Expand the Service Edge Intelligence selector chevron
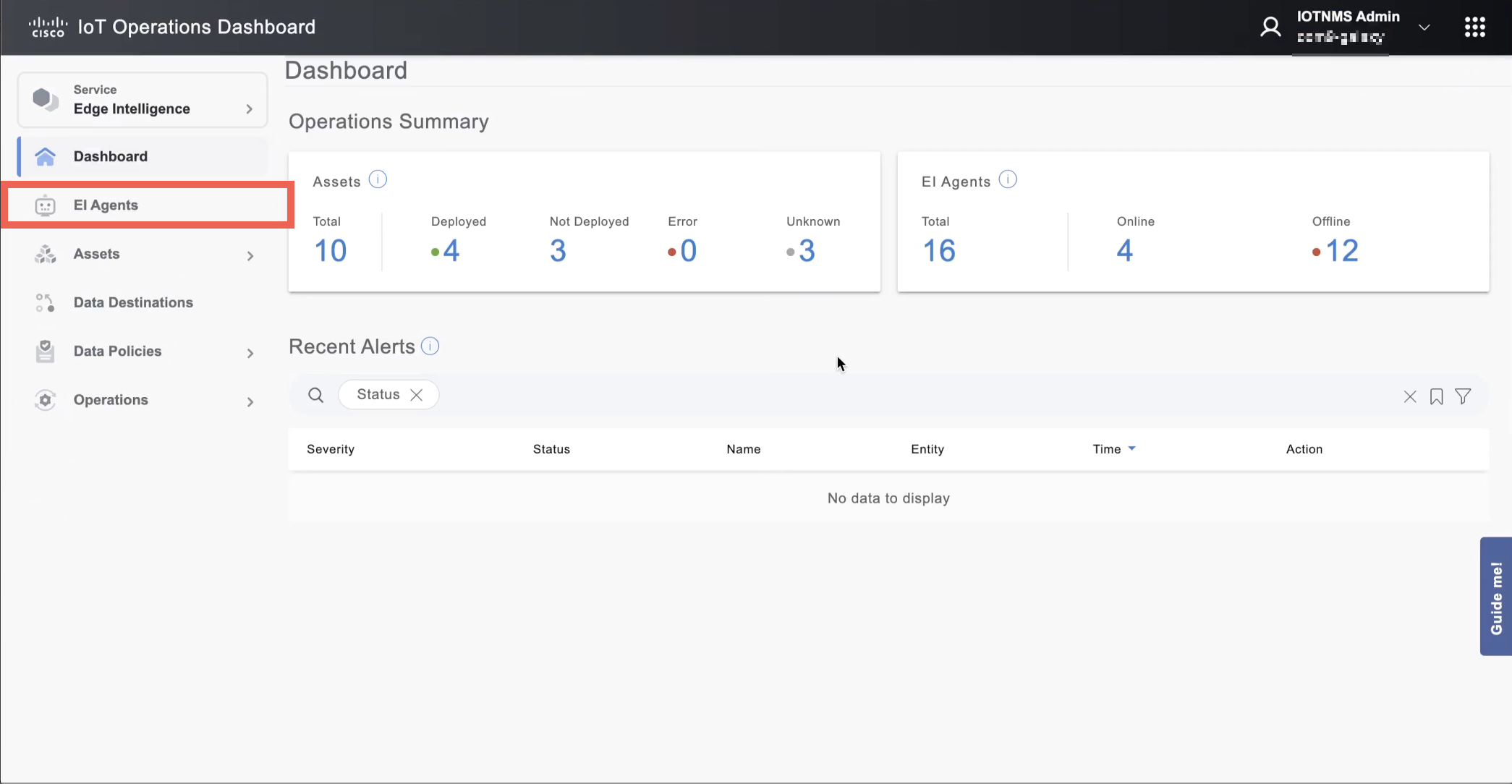The width and height of the screenshot is (1512, 784). (x=249, y=108)
